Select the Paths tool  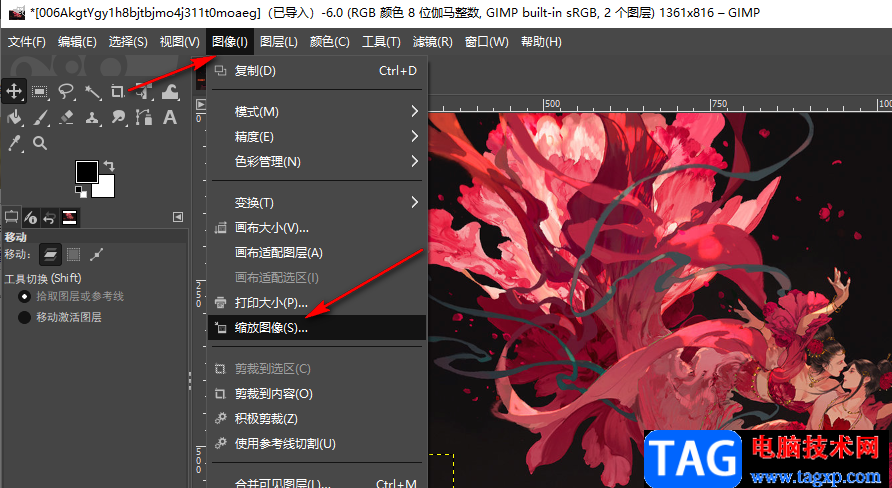point(144,117)
